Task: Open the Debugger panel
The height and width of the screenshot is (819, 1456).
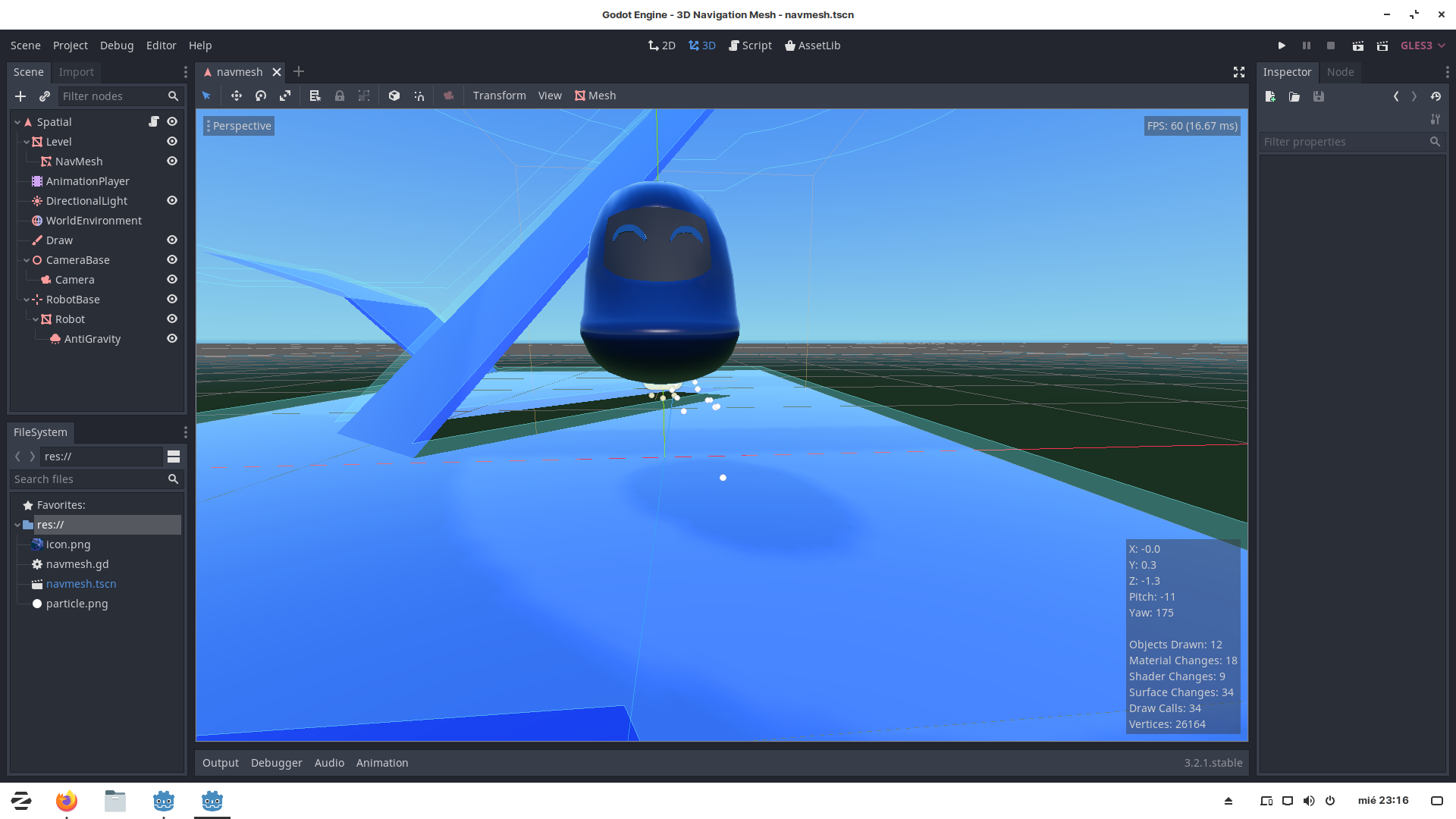Action: pos(276,762)
